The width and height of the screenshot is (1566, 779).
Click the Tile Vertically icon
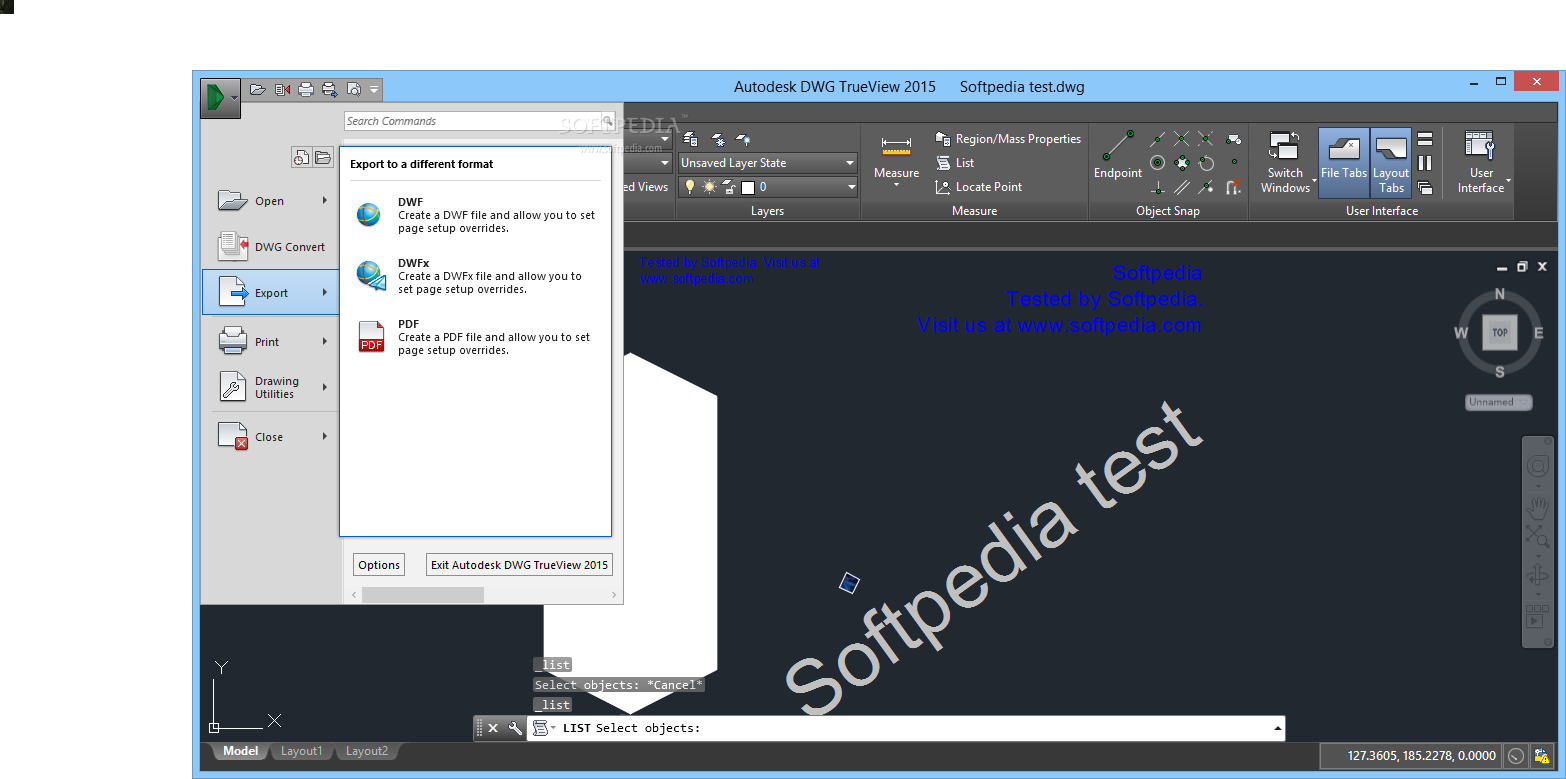pyautogui.click(x=1426, y=163)
